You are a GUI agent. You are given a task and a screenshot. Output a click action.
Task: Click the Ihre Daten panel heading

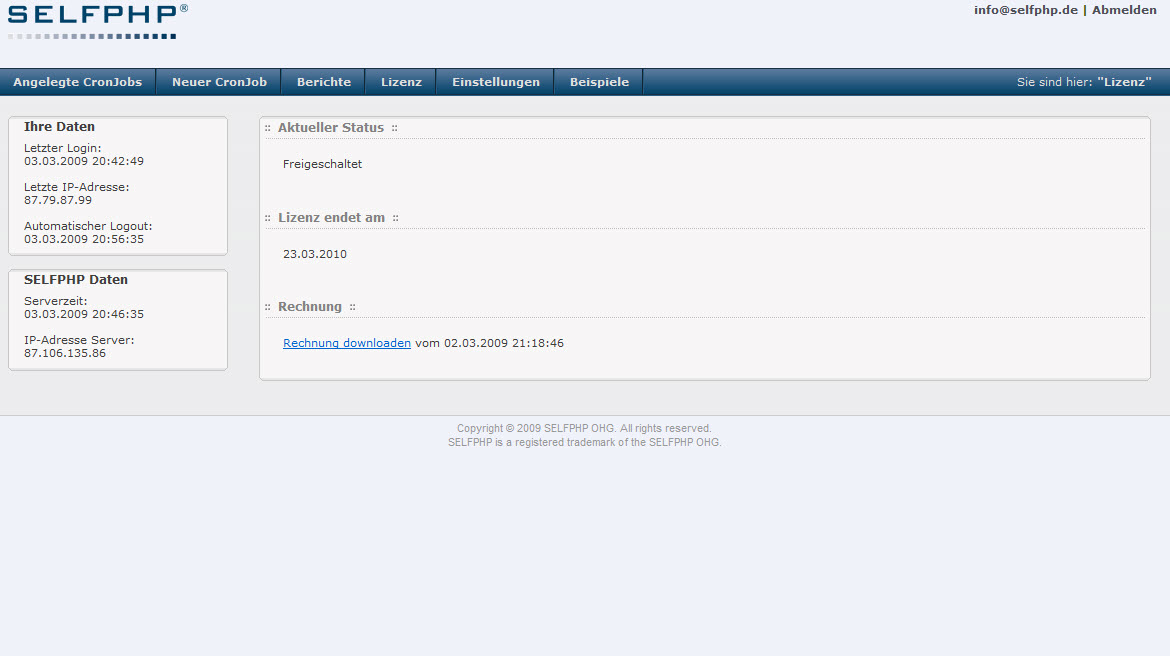(x=59, y=127)
